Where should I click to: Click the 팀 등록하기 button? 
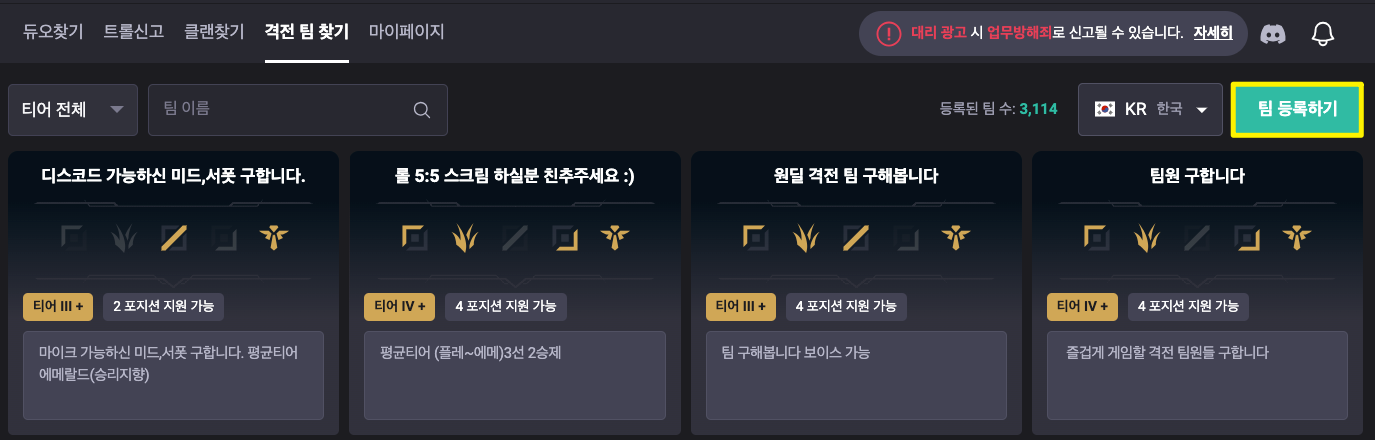[x=1297, y=109]
